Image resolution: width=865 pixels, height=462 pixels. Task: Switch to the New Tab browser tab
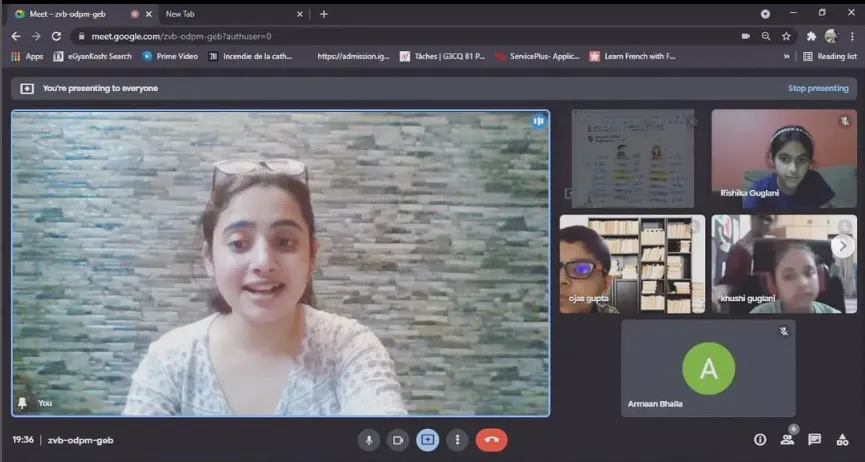[x=228, y=14]
